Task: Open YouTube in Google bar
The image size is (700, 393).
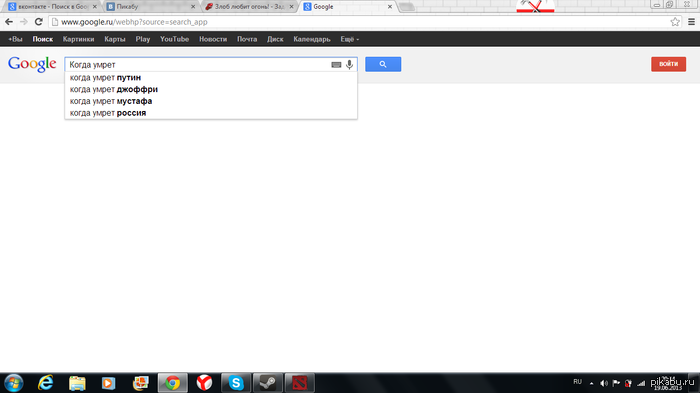Action: pos(175,39)
